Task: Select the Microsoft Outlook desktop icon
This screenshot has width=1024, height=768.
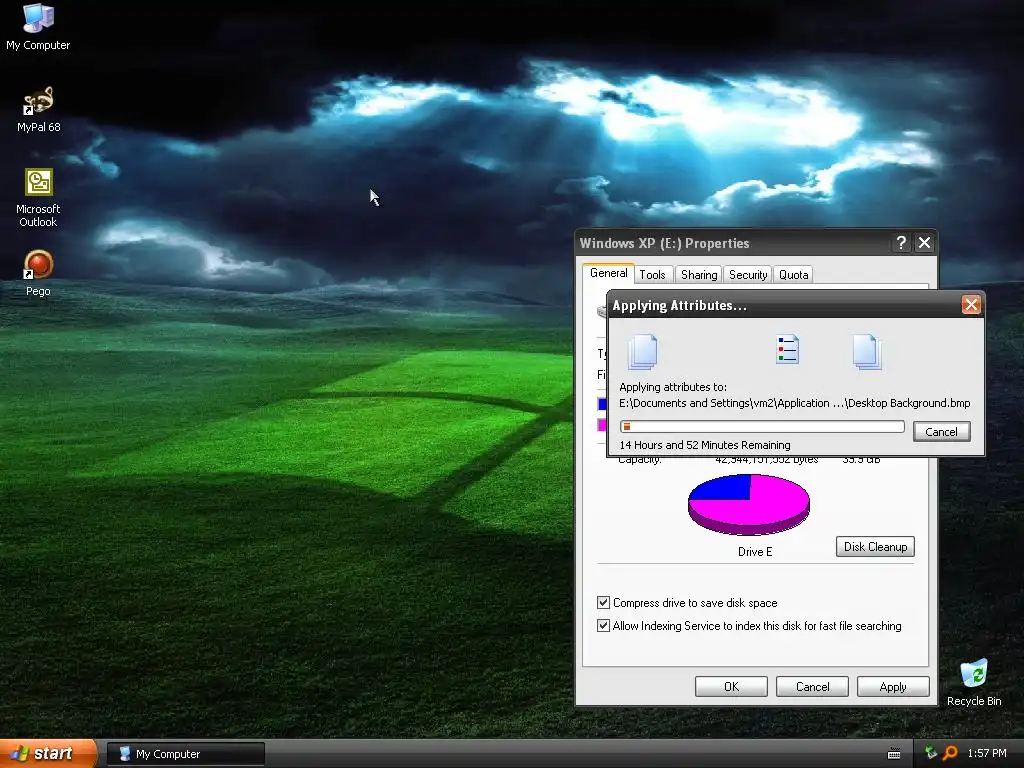Action: click(38, 198)
